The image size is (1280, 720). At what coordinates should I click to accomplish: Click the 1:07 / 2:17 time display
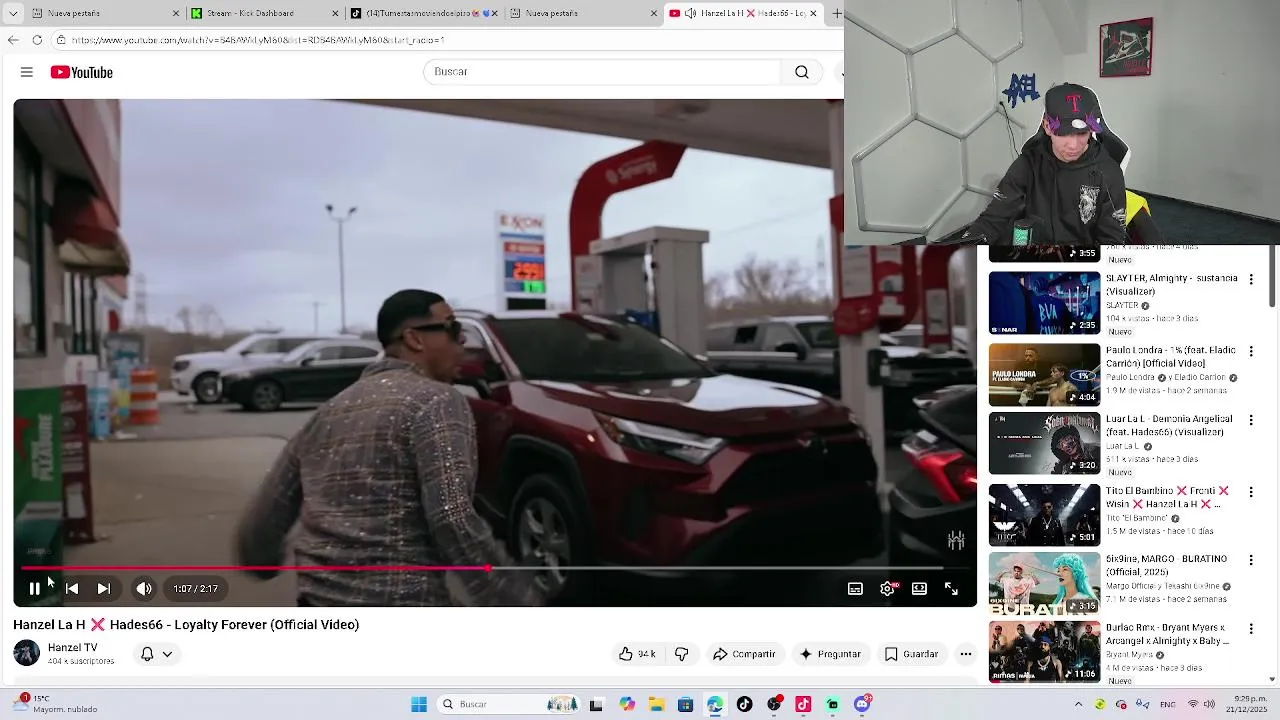[195, 589]
